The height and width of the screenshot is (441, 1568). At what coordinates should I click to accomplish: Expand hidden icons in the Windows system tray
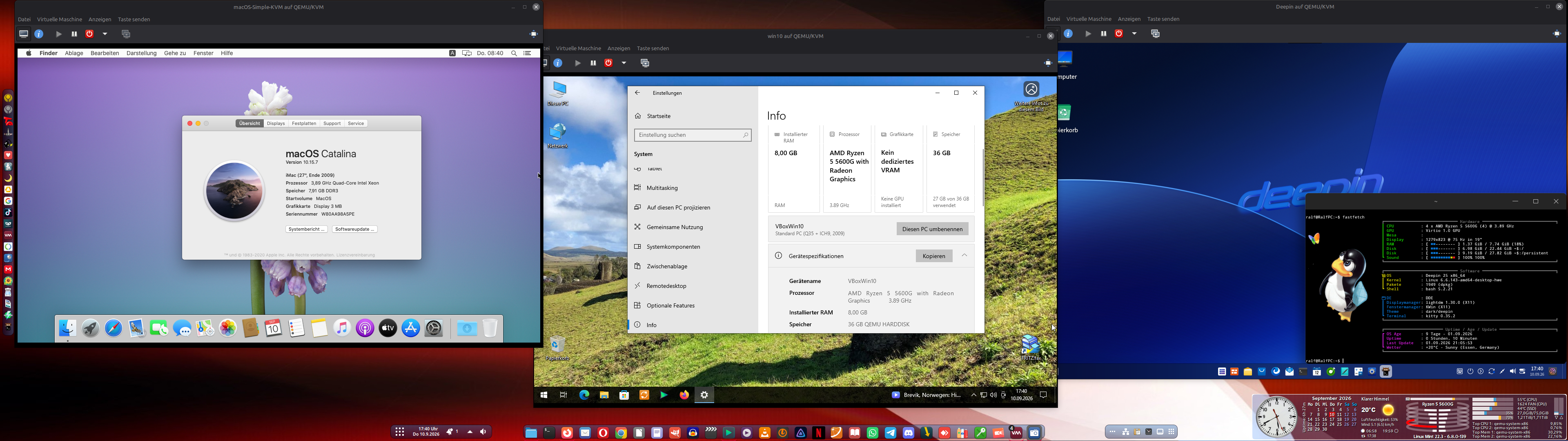coord(974,395)
